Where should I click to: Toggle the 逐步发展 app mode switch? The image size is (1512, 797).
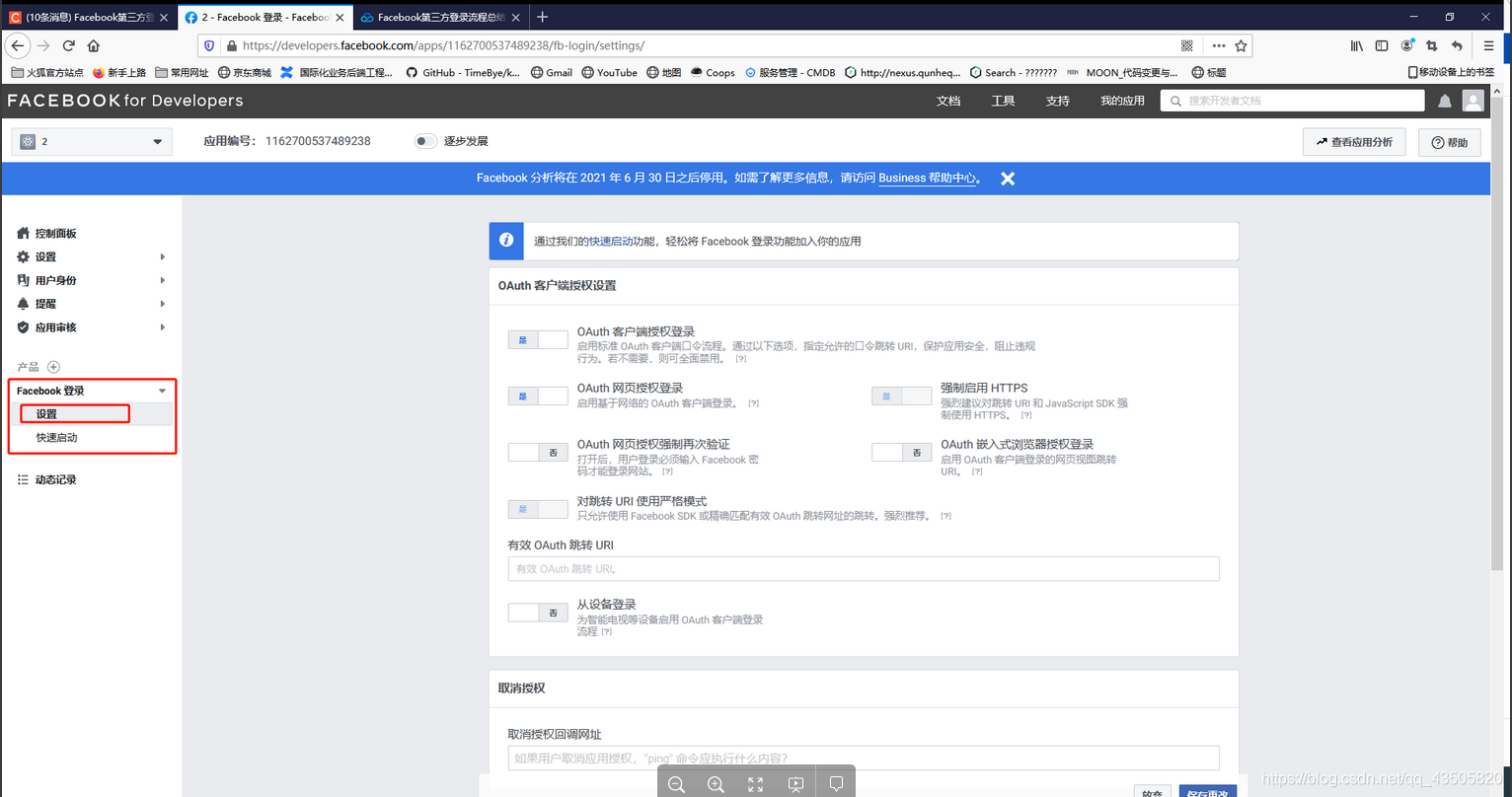tap(425, 141)
